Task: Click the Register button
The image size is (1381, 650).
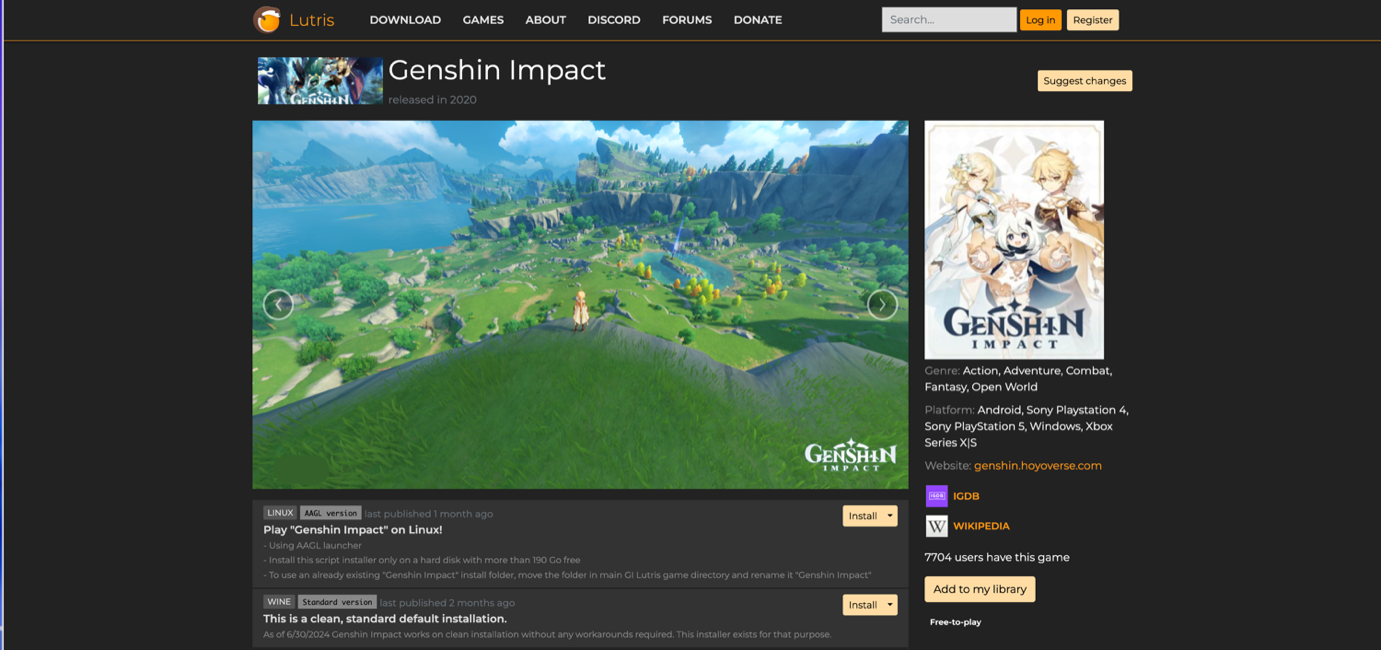Action: [1092, 20]
